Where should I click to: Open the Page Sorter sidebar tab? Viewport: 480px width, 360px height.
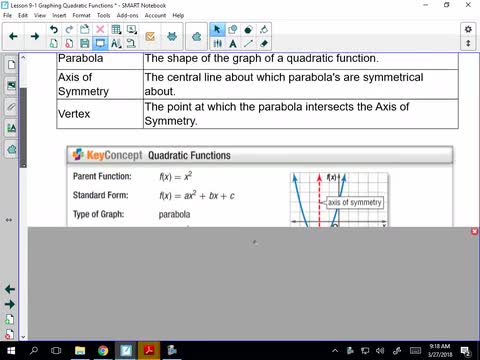[x=11, y=64]
